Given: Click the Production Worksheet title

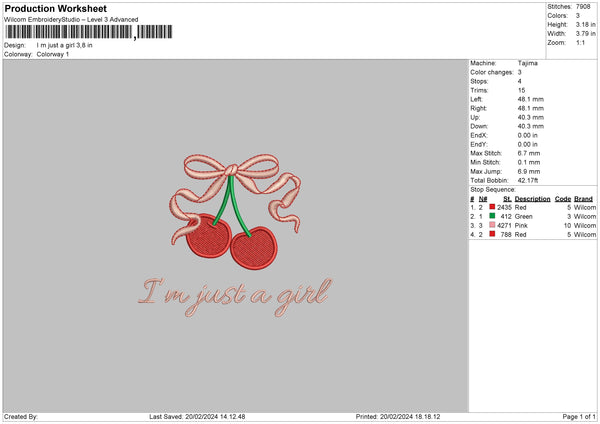Looking at the screenshot, I should (x=55, y=8).
